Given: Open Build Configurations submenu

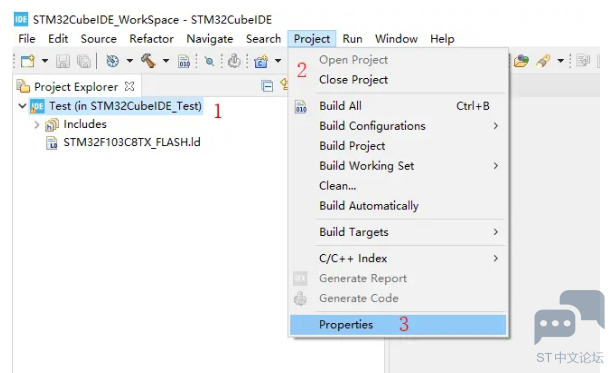Looking at the screenshot, I should [399, 126].
